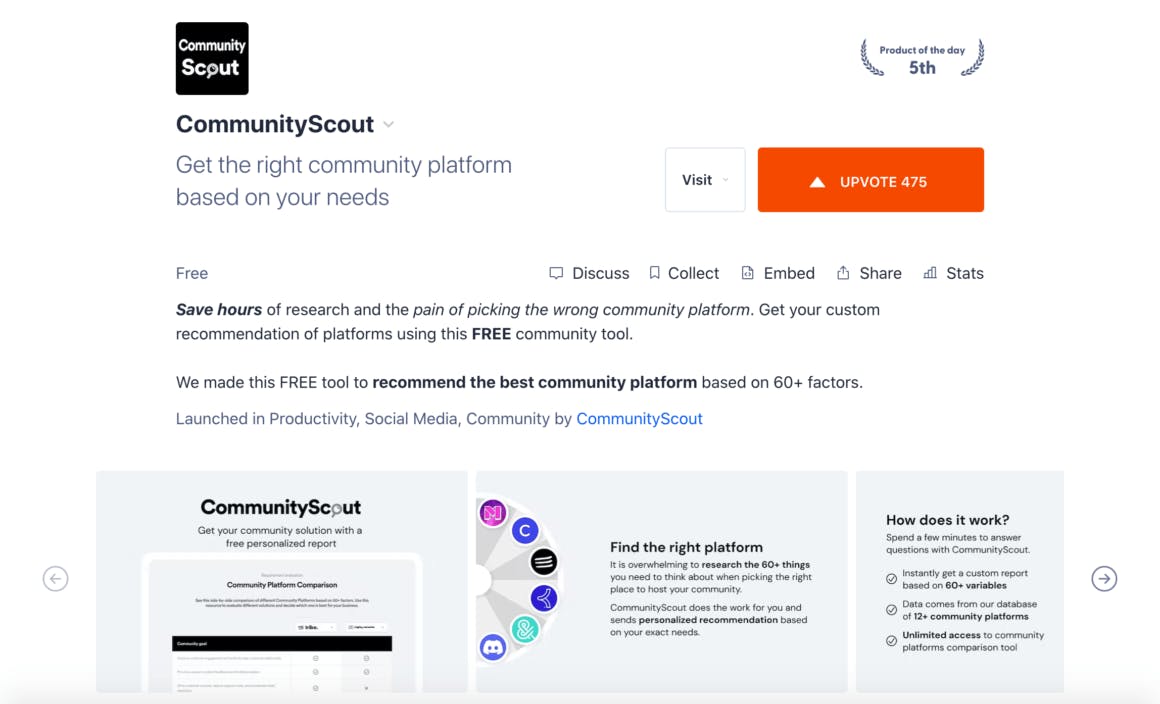Advance to next gallery slide arrow

point(1104,579)
